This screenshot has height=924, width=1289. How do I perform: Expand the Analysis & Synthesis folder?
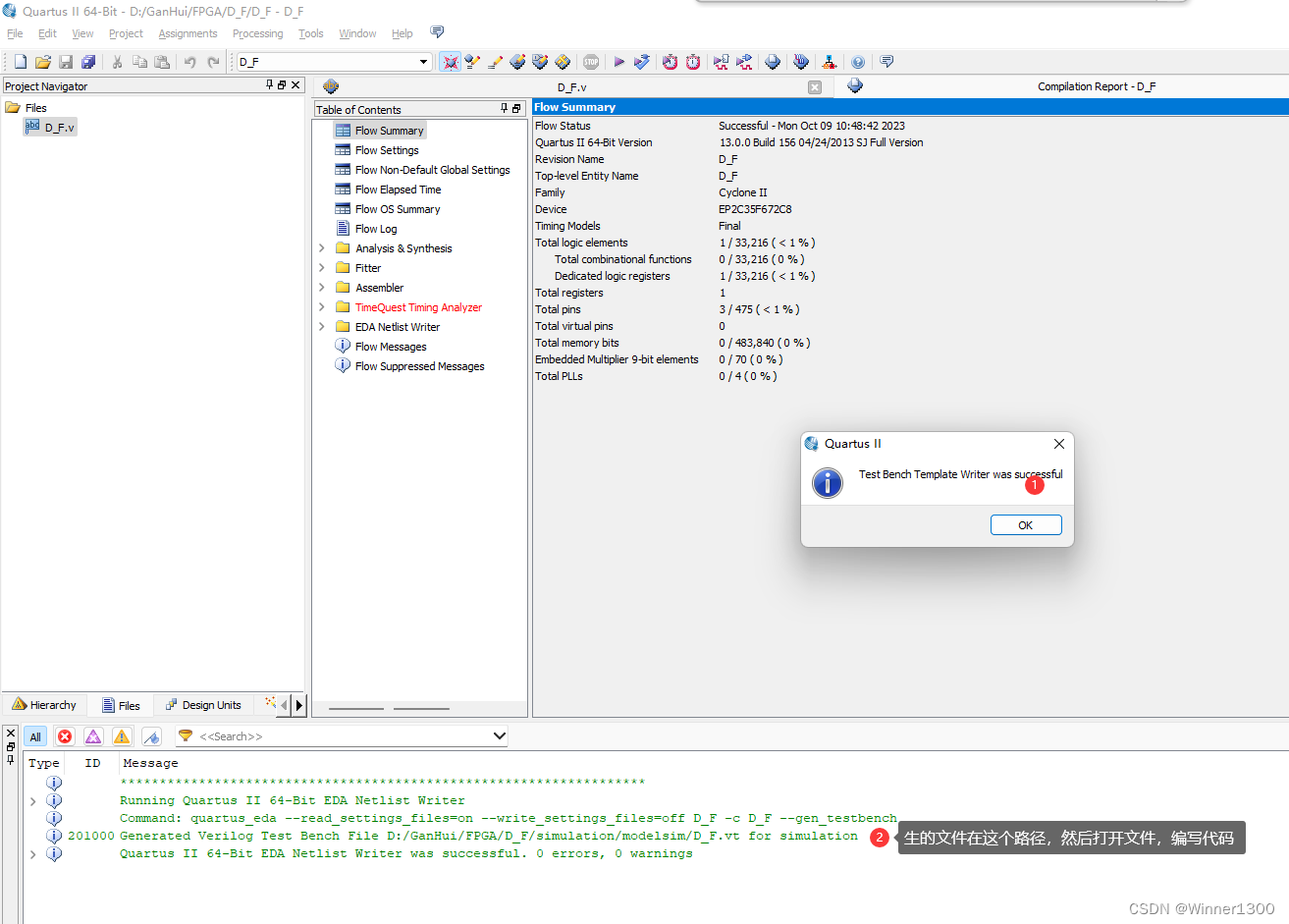[x=322, y=248]
